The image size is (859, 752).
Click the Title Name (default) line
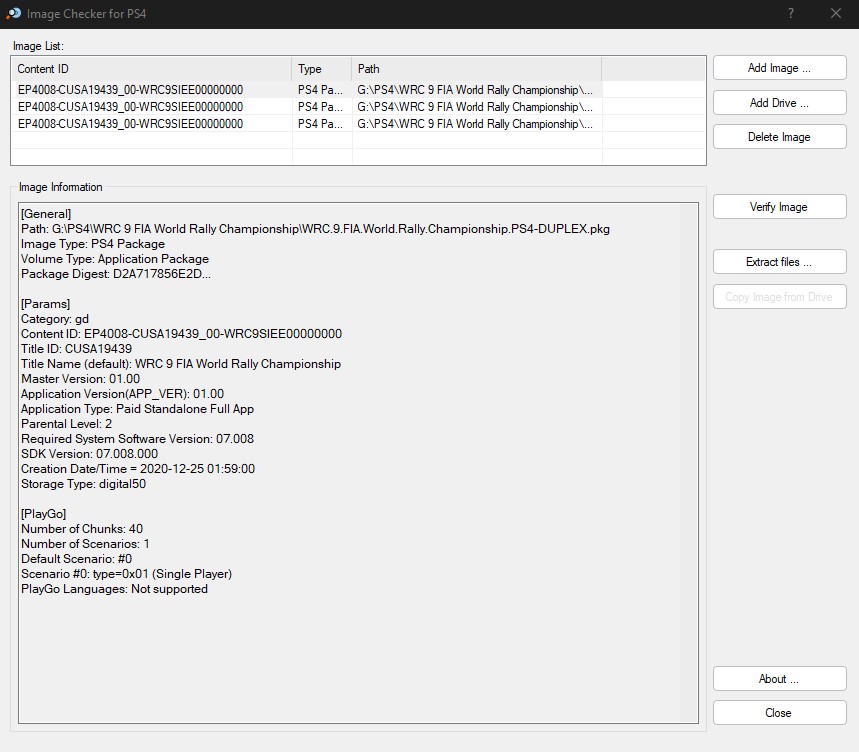pyautogui.click(x=181, y=364)
